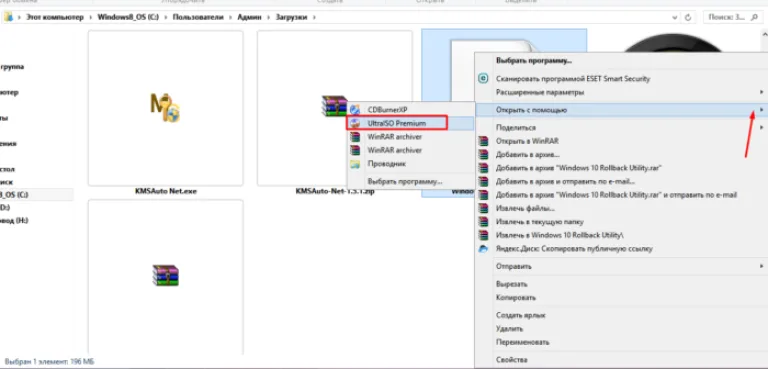This screenshot has height=369, width=768.
Task: Expand the Отправить submenu arrow
Action: 761,266
